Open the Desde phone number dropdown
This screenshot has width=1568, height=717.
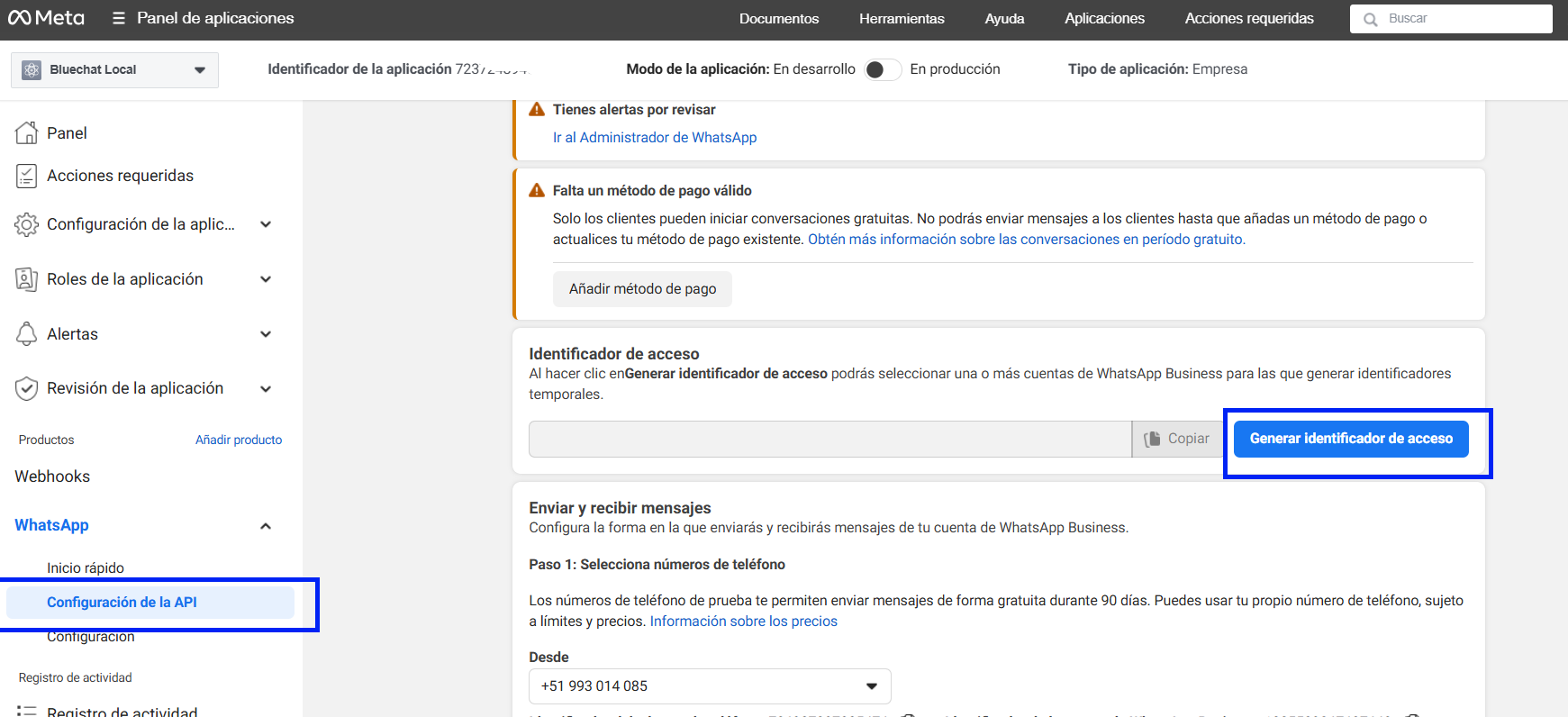click(x=710, y=686)
